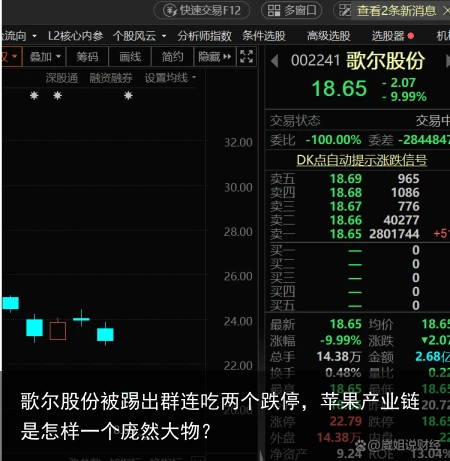This screenshot has width=450, height=461.
Task: Click the third star event marker
Action: click(x=128, y=96)
